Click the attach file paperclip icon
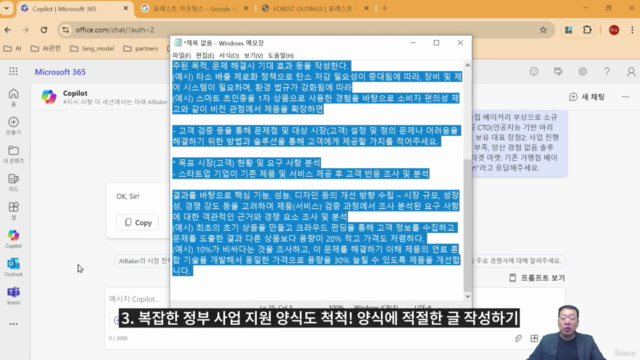The width and height of the screenshot is (640, 360). point(518,338)
